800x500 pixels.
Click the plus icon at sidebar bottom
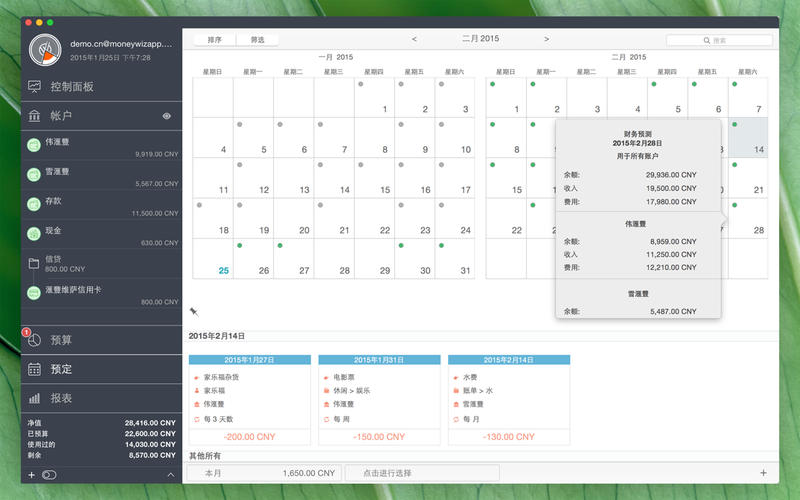click(x=31, y=474)
